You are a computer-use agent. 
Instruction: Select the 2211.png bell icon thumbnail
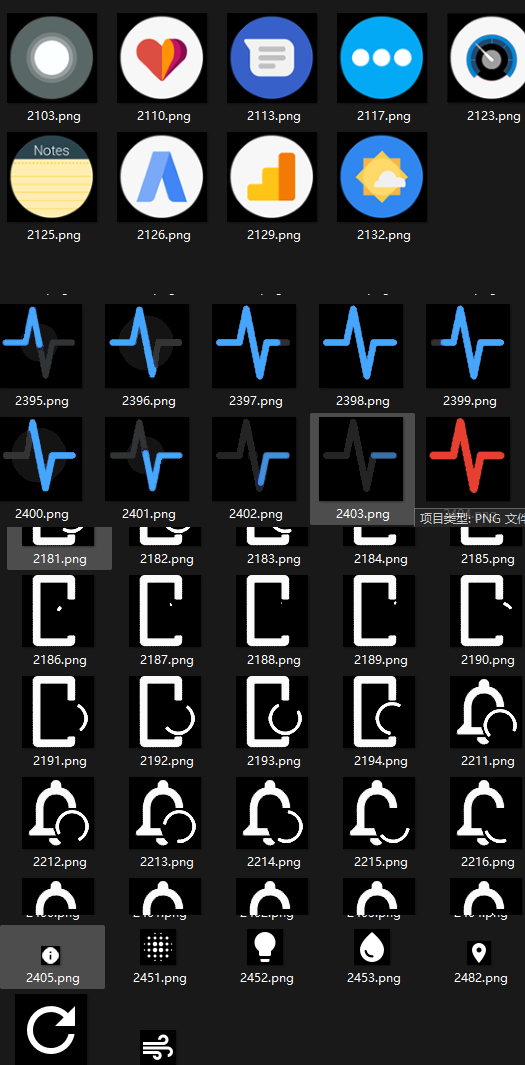point(486,712)
